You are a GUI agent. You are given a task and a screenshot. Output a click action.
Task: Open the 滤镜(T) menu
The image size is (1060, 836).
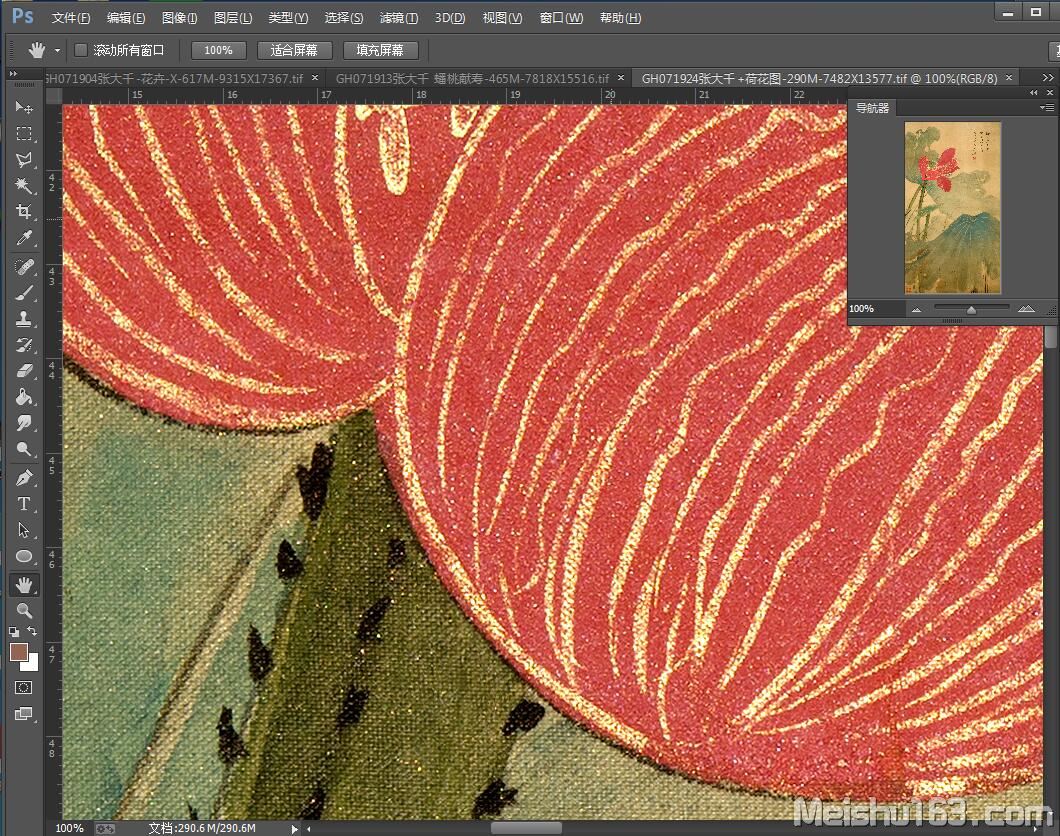(399, 18)
